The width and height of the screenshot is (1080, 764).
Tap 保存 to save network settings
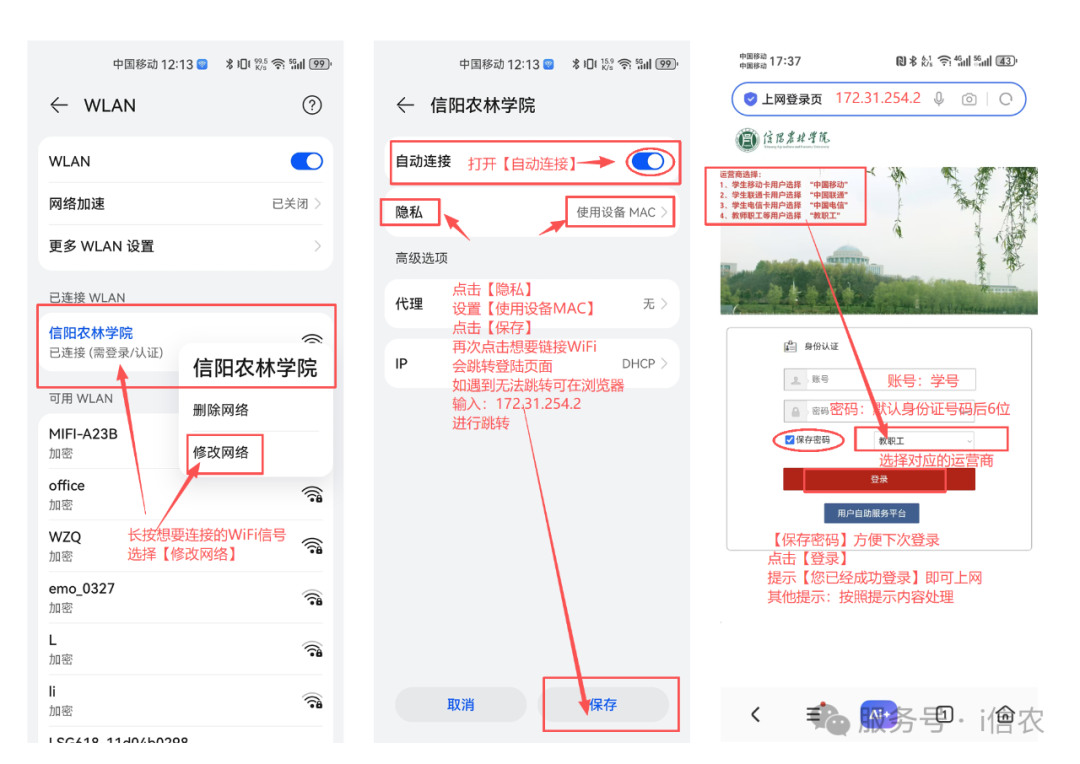click(603, 705)
